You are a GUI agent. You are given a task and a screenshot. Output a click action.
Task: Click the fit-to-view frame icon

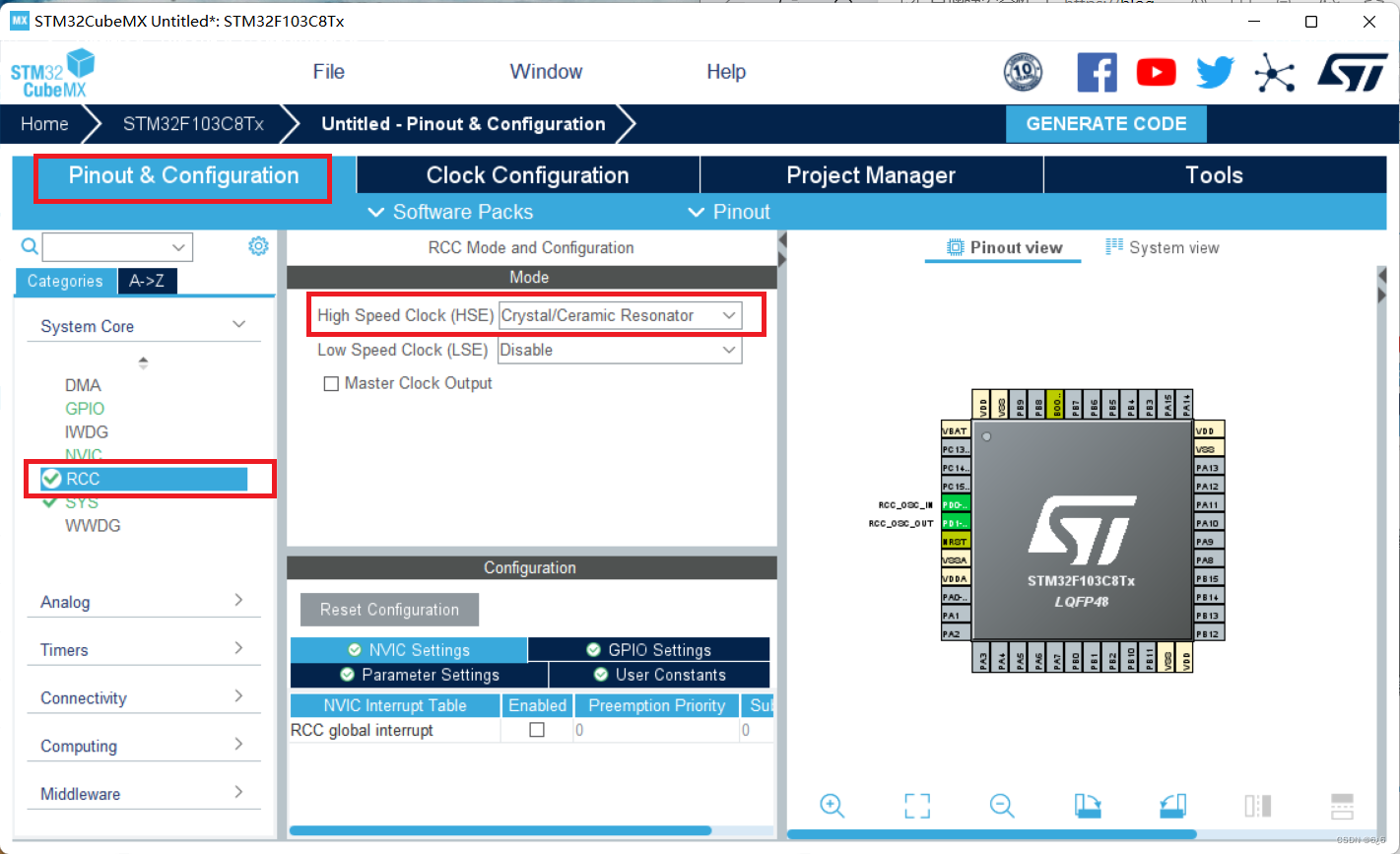click(x=917, y=806)
